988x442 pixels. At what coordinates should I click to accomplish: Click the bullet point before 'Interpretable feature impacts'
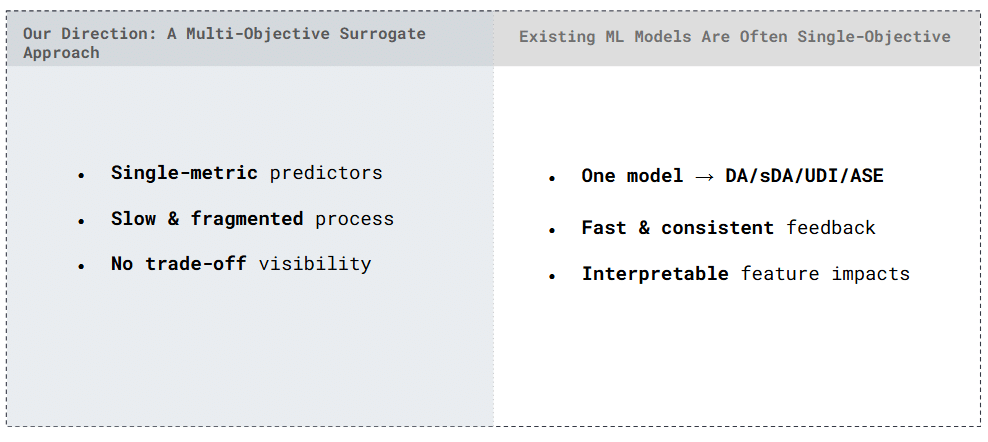pos(551,276)
